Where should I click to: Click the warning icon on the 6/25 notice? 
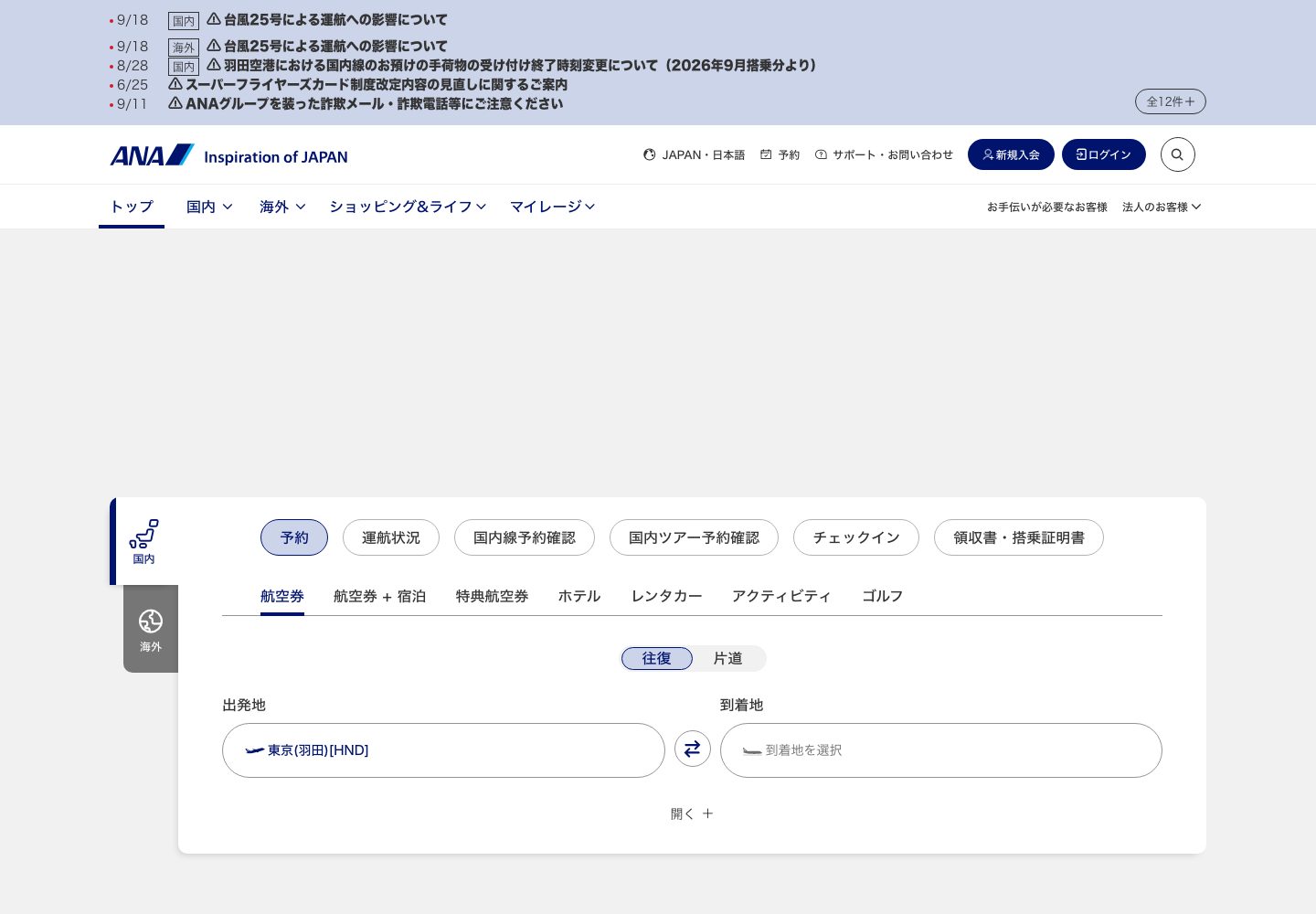[x=175, y=84]
